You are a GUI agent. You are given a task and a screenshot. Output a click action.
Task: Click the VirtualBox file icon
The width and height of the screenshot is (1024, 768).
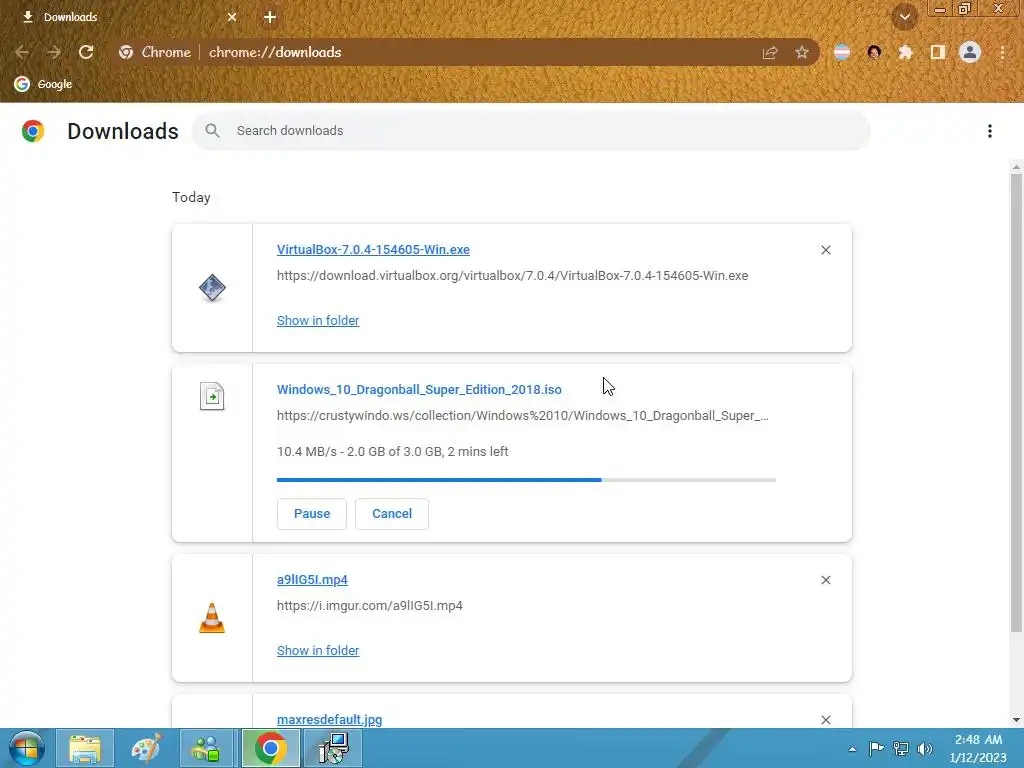point(212,288)
